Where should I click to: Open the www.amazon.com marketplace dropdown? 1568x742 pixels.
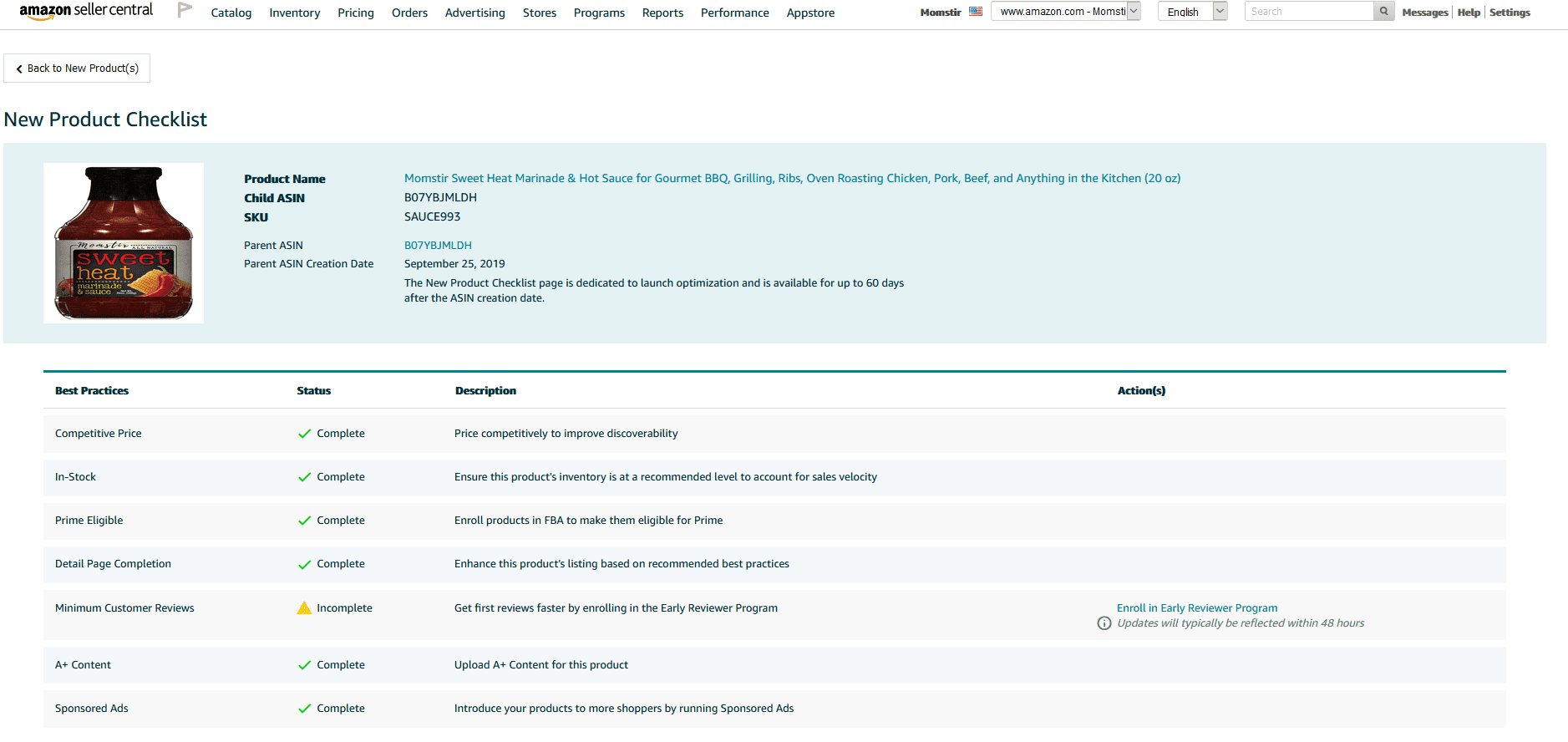1065,12
